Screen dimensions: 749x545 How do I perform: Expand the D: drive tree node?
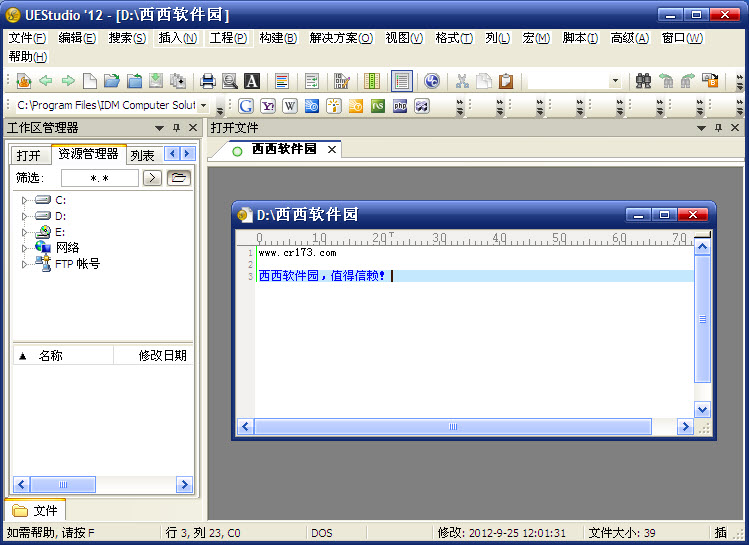(x=24, y=216)
